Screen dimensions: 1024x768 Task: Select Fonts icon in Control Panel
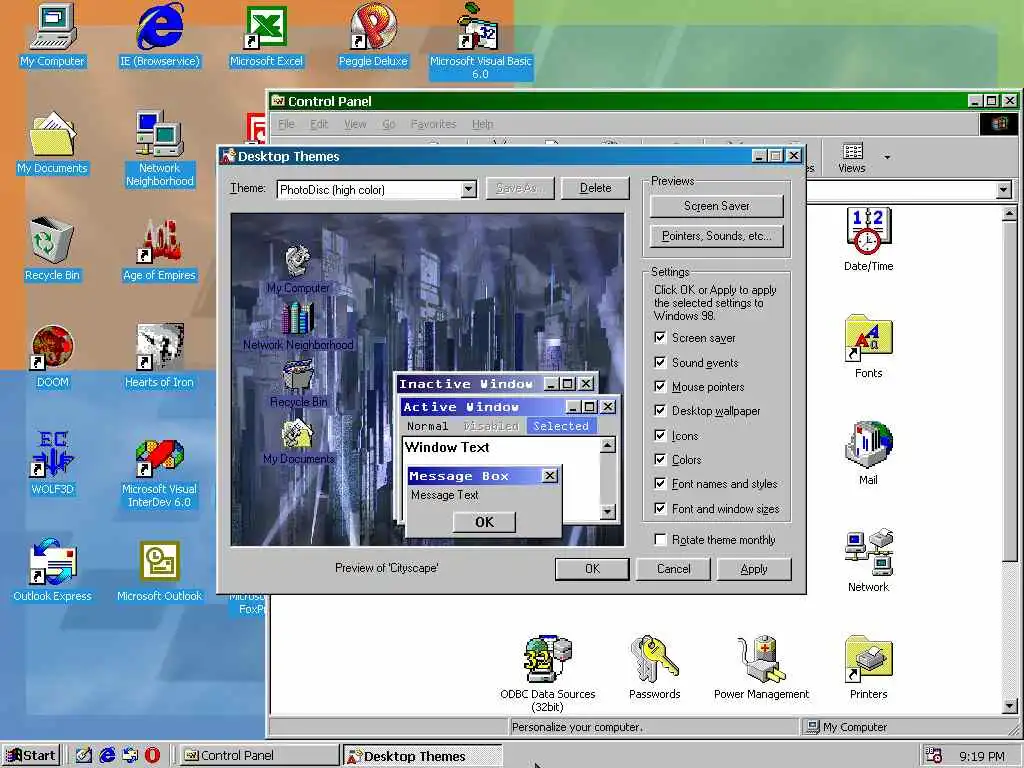point(869,346)
